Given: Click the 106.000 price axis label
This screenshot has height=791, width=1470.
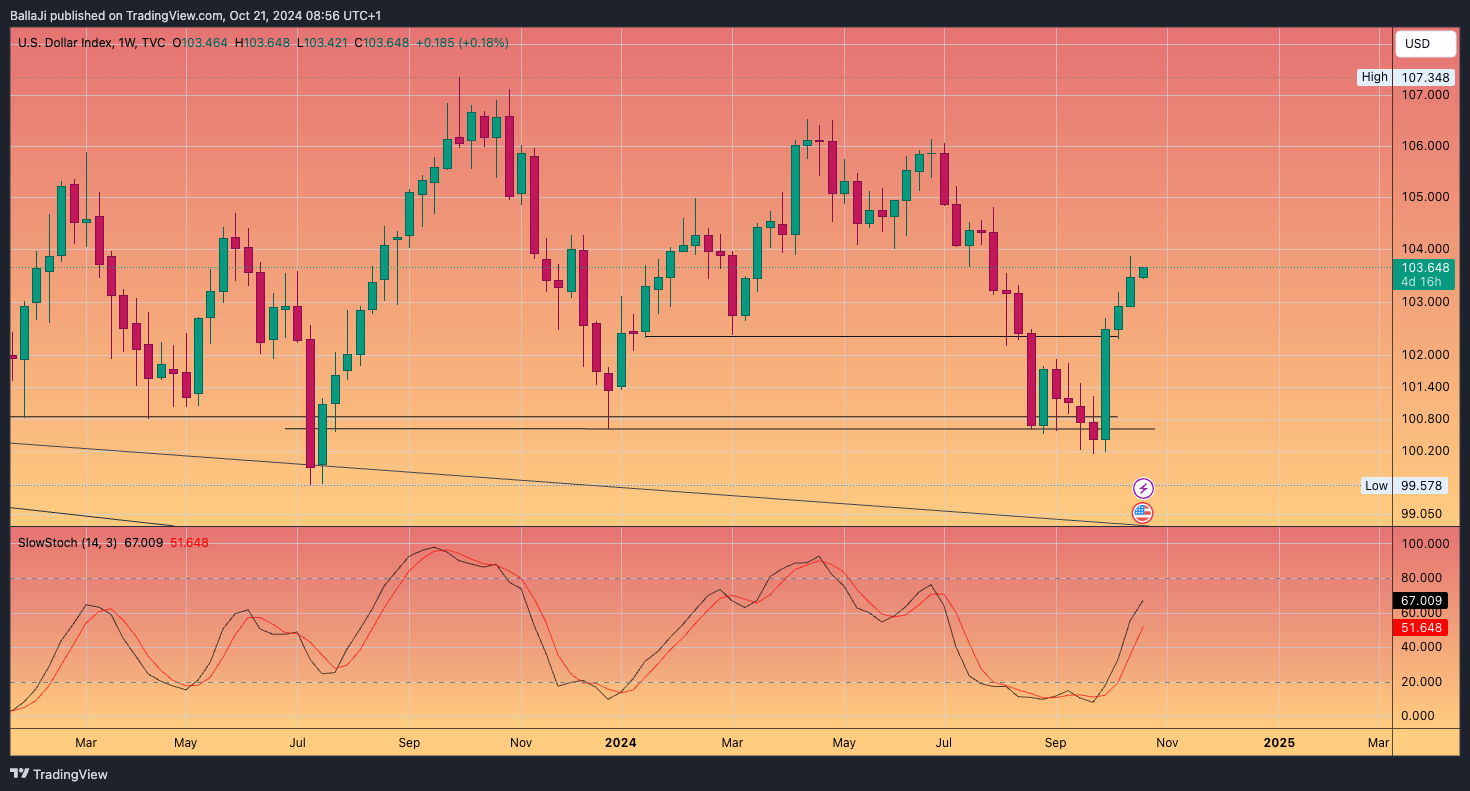Looking at the screenshot, I should 1425,146.
